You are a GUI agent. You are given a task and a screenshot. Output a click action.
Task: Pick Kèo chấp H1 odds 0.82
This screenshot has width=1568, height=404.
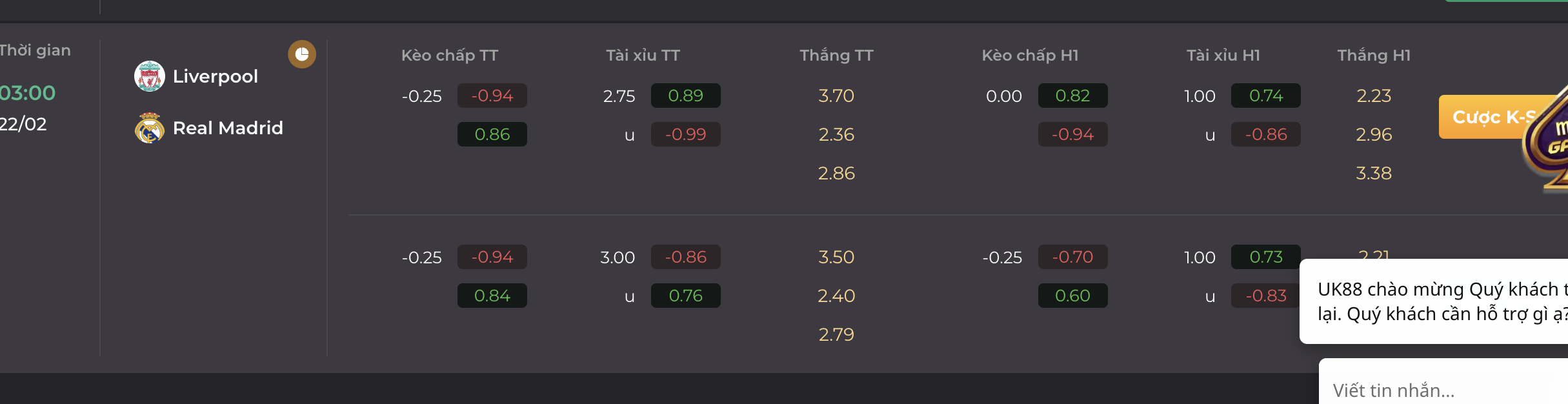click(1072, 96)
